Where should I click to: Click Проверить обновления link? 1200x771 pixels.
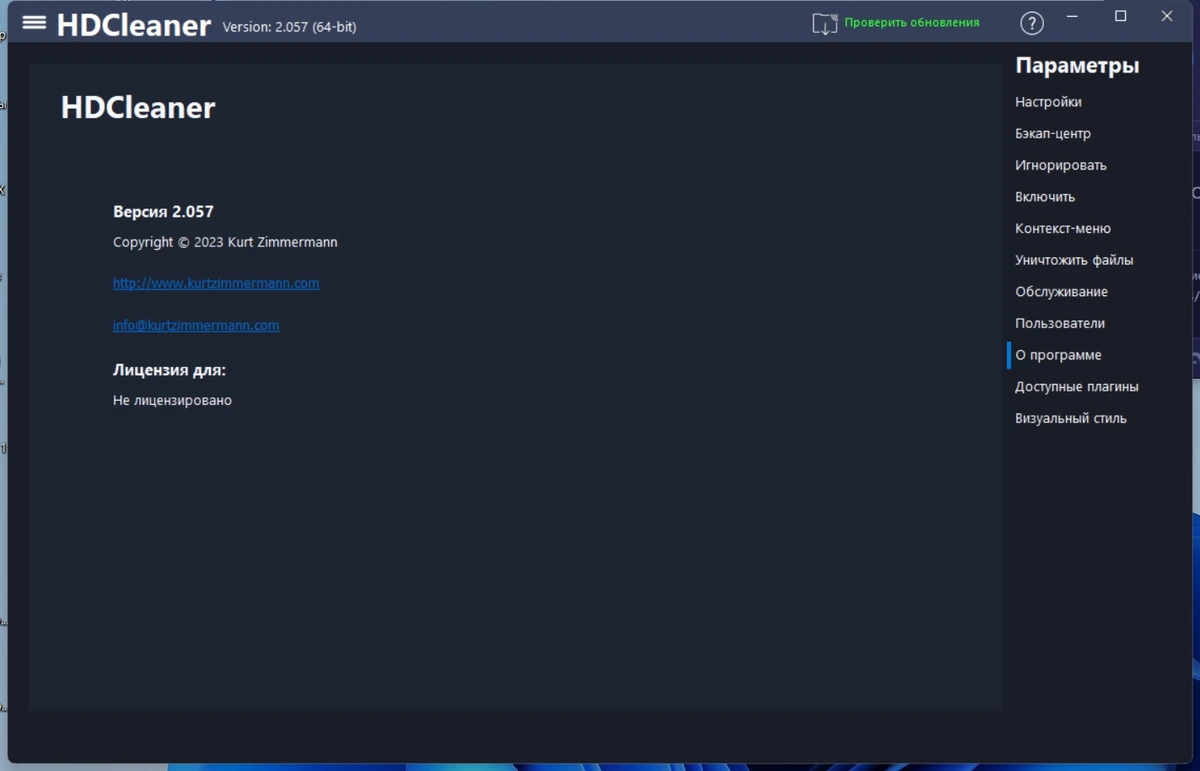[912, 22]
